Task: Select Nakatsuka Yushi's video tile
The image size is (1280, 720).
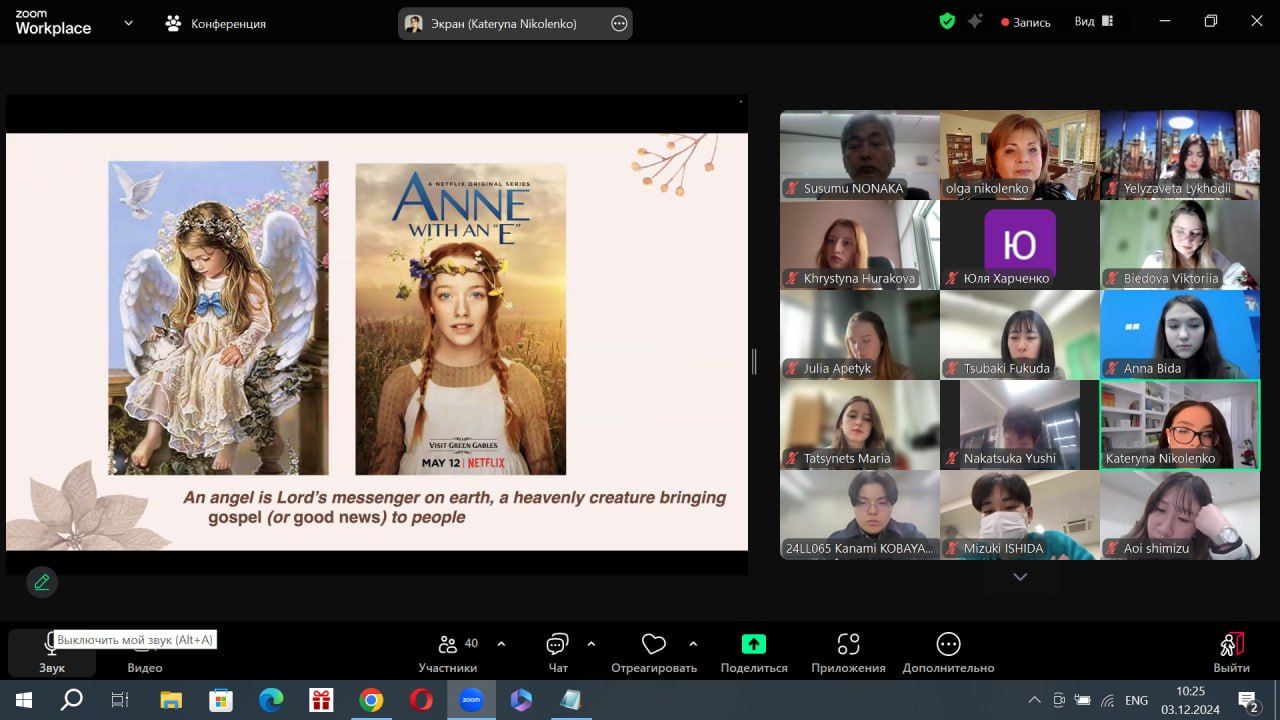Action: click(1020, 425)
